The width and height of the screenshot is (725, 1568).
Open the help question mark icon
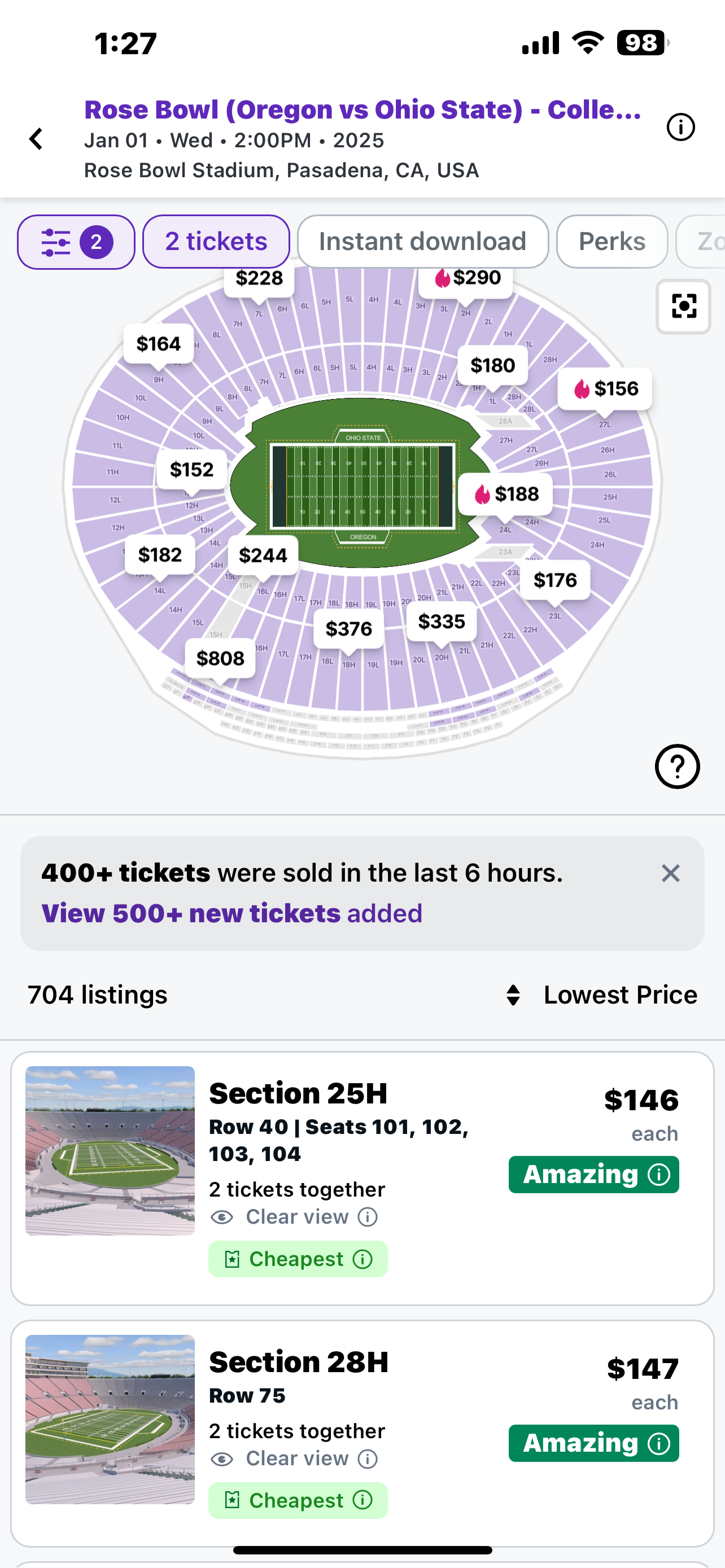pyautogui.click(x=677, y=767)
